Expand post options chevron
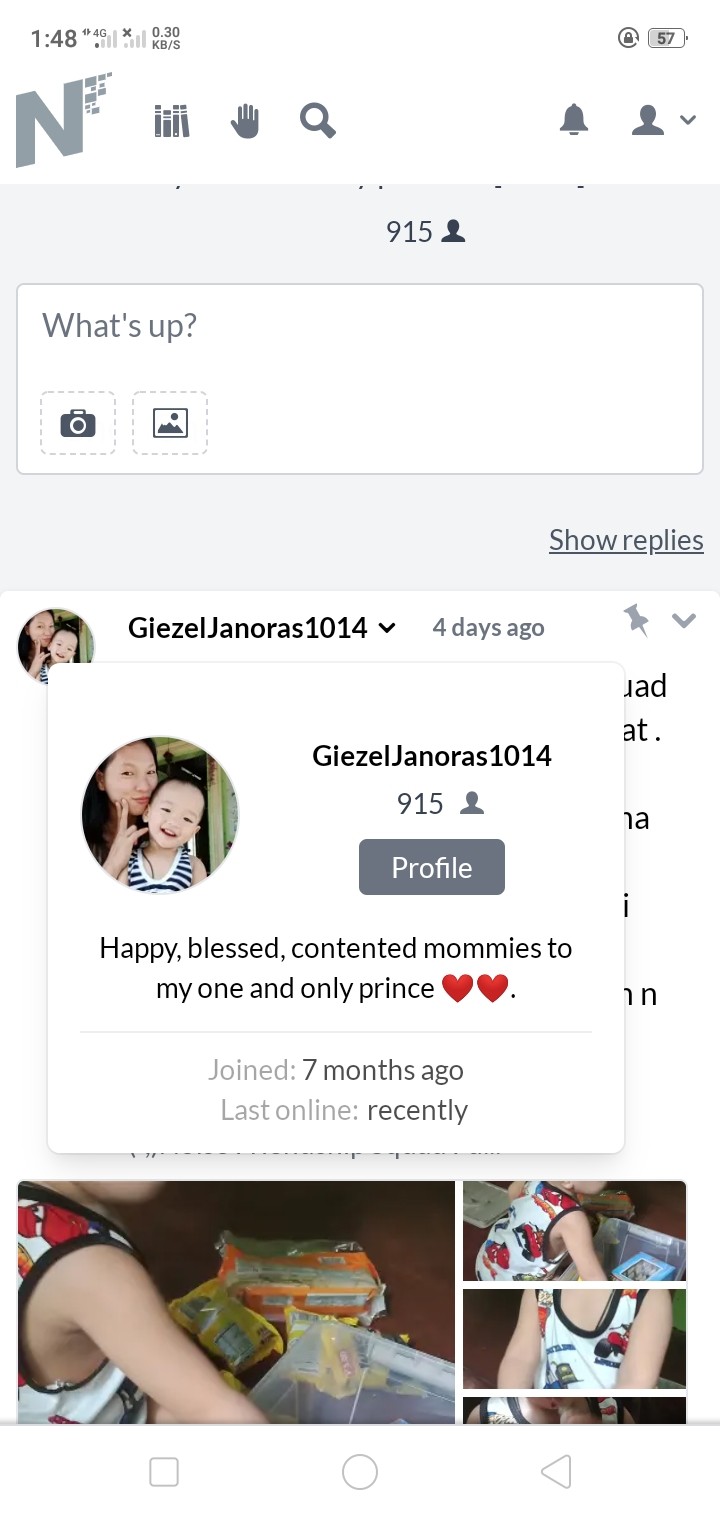This screenshot has width=720, height=1520. click(x=684, y=620)
